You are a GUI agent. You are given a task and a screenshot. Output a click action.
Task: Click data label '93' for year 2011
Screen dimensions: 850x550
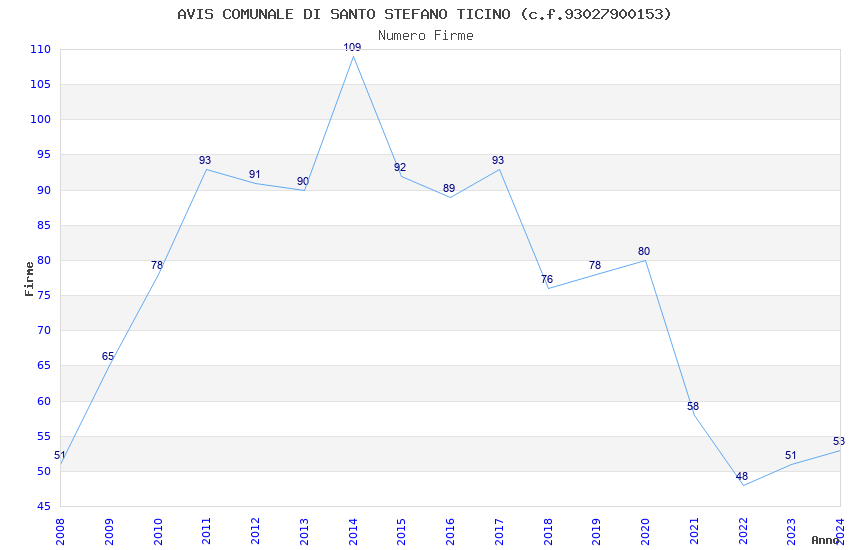[x=205, y=160]
